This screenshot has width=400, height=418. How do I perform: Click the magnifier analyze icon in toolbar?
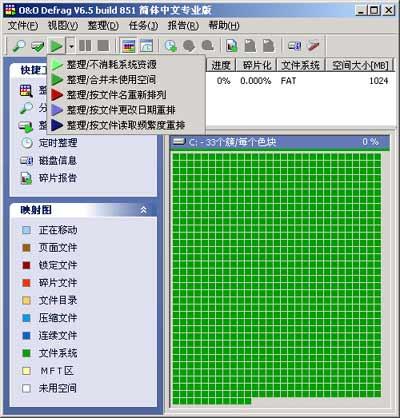(19, 46)
